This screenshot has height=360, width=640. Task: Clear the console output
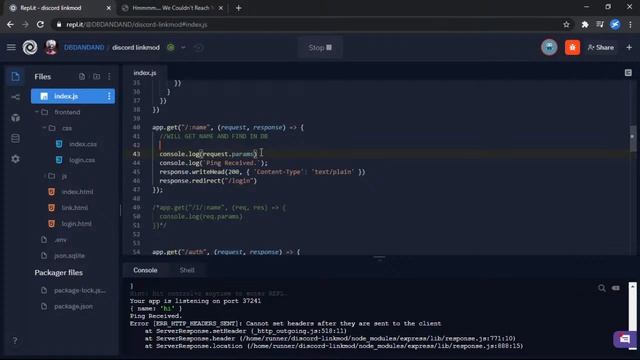(x=616, y=288)
